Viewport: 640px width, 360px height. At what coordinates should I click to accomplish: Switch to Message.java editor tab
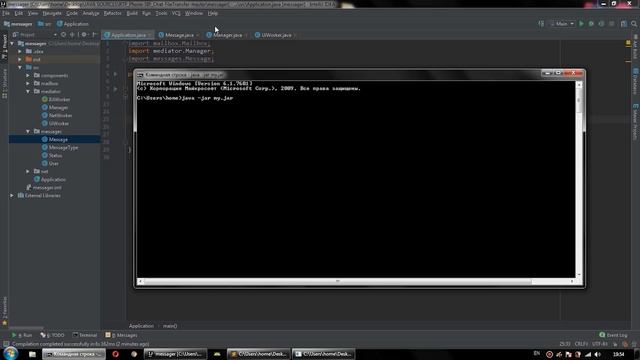pyautogui.click(x=179, y=35)
